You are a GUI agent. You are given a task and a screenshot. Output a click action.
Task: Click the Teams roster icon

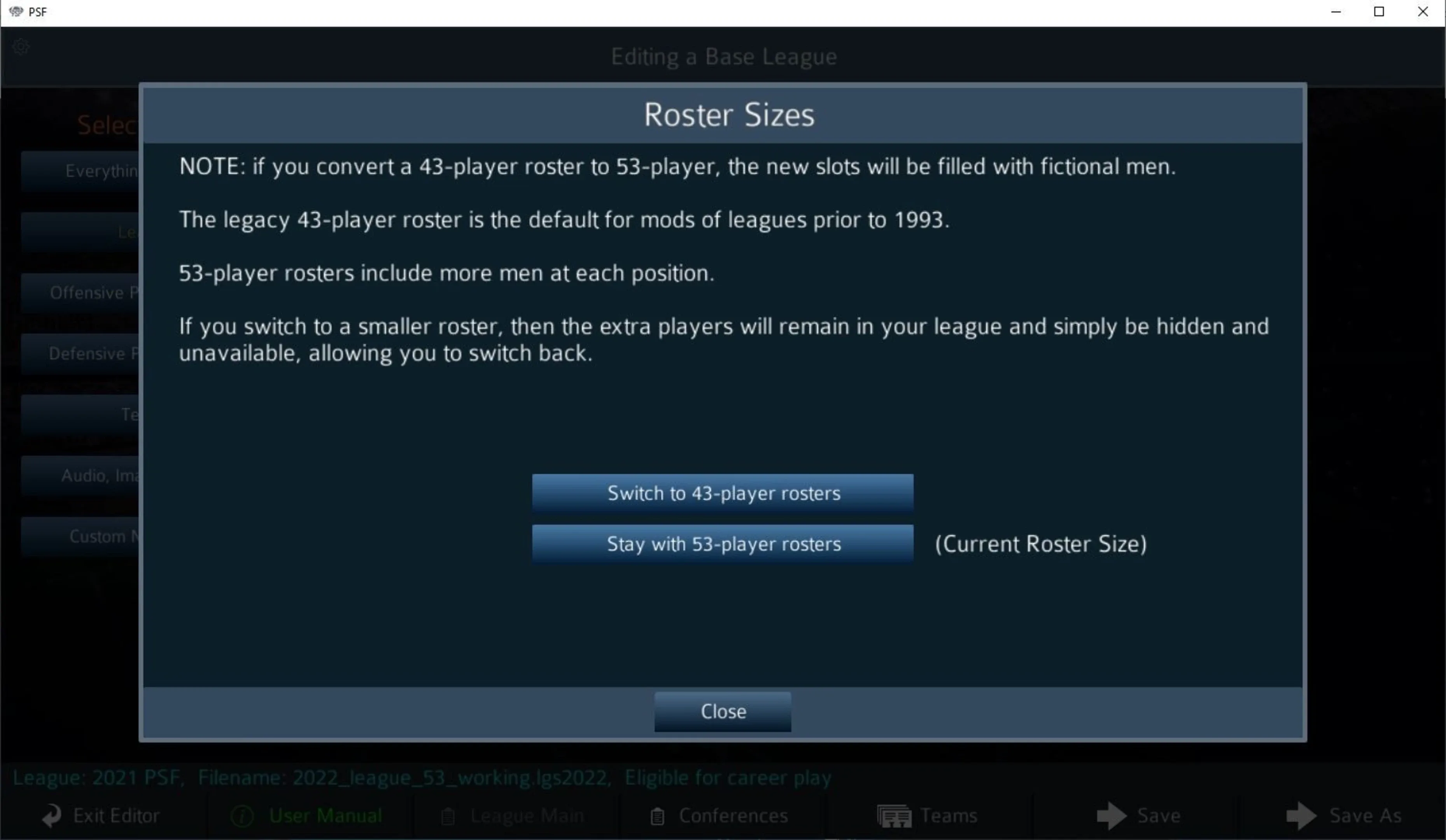(894, 816)
